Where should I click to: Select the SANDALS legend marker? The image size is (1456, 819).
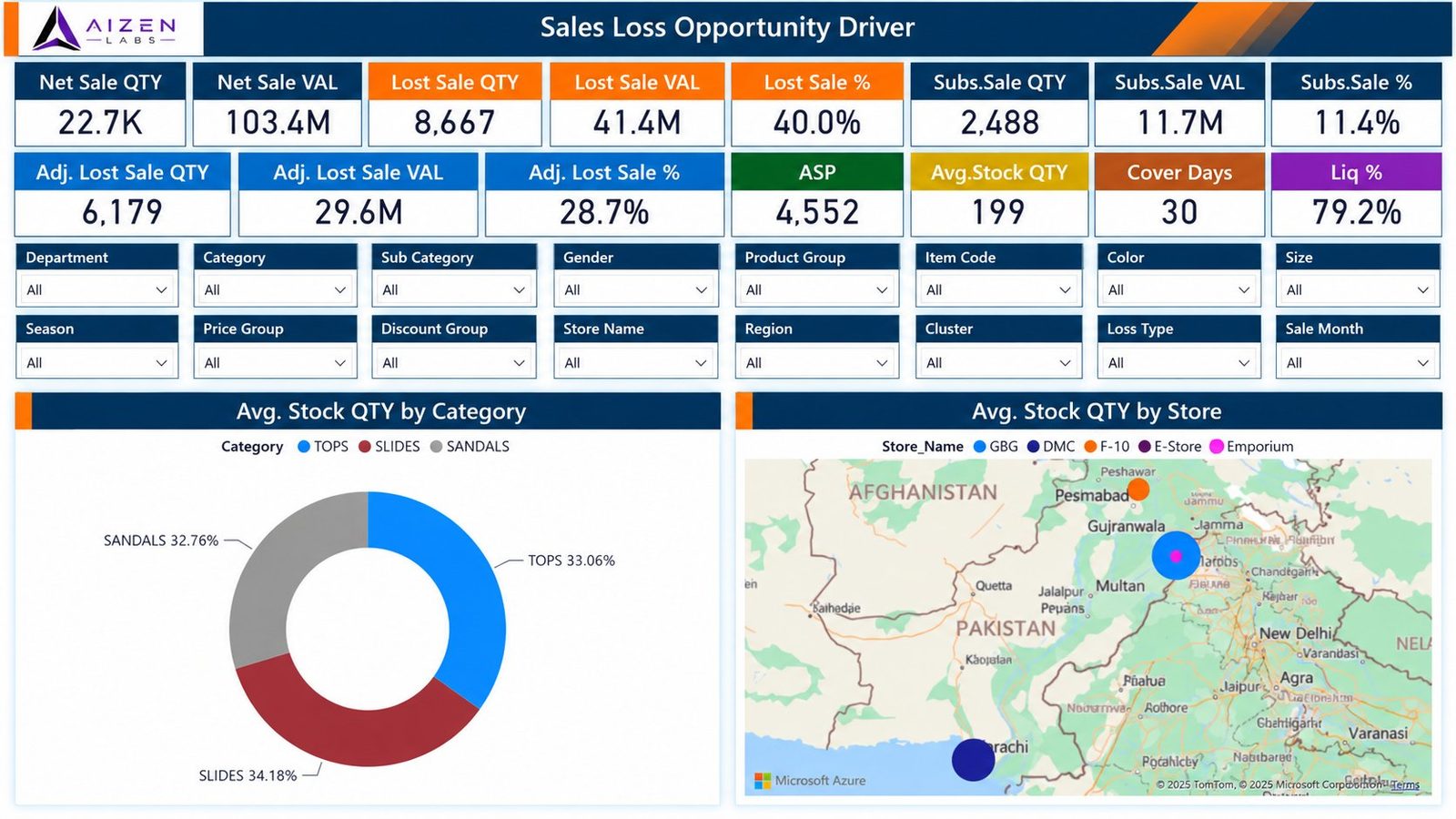(x=436, y=447)
